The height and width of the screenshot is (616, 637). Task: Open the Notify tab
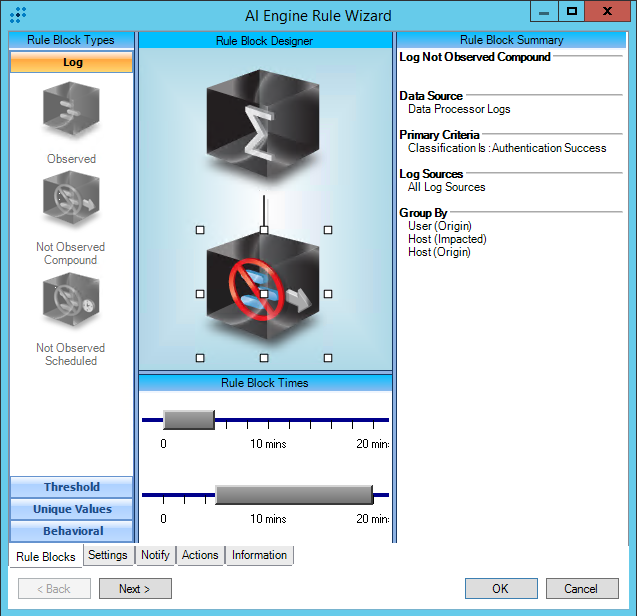click(155, 555)
